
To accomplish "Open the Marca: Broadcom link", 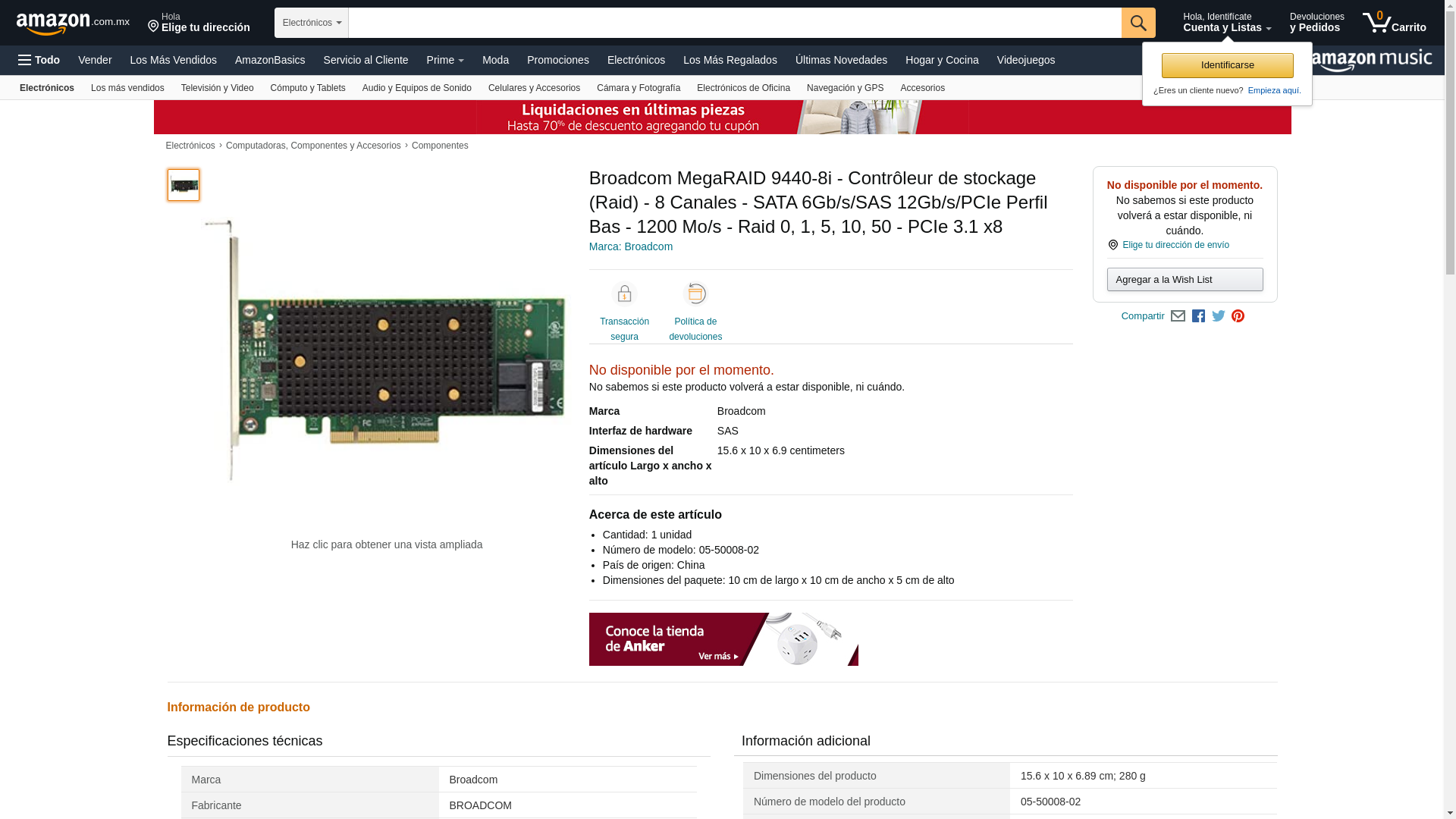I will point(630,246).
